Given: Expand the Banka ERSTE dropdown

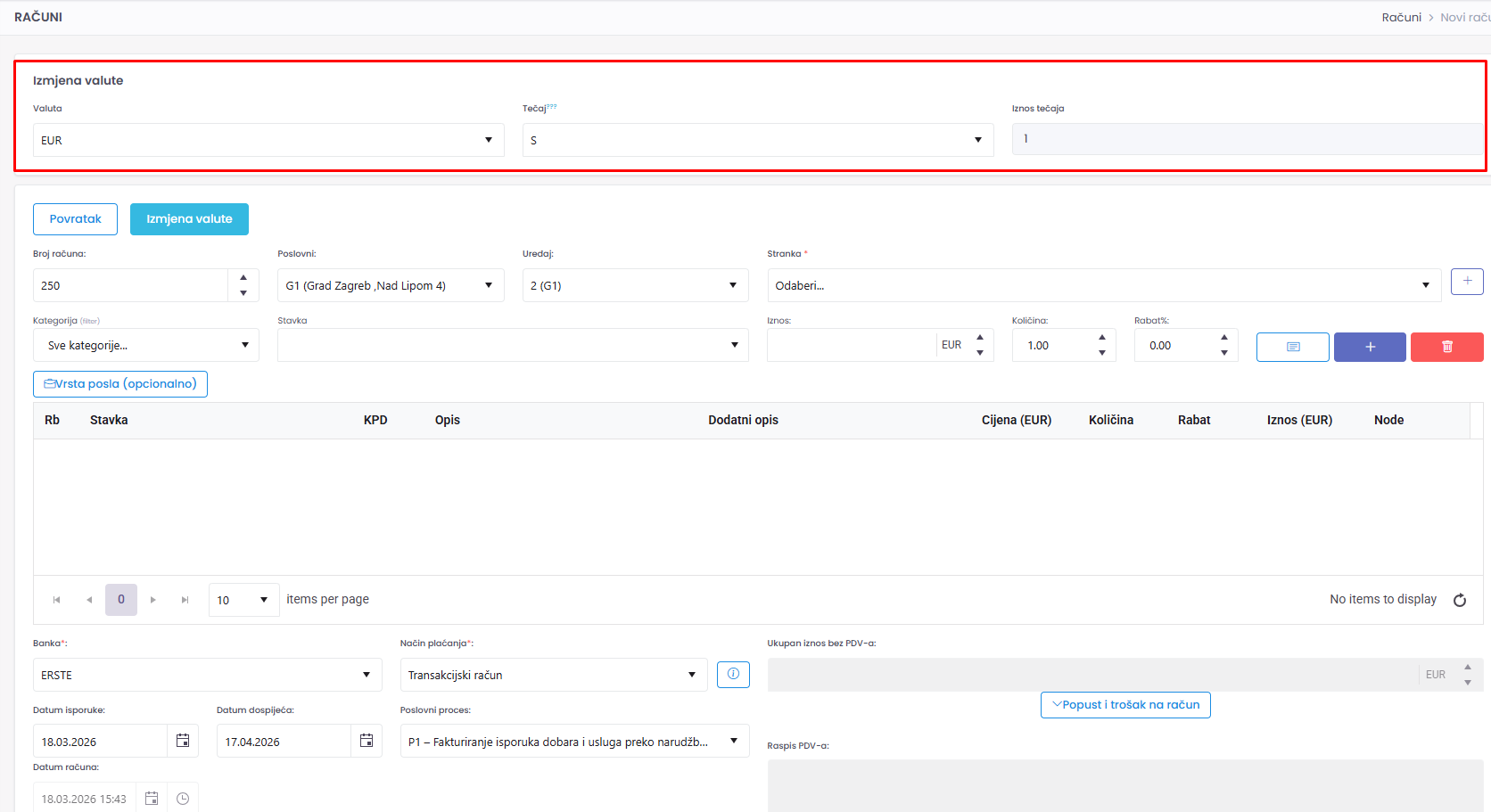Looking at the screenshot, I should coord(366,675).
